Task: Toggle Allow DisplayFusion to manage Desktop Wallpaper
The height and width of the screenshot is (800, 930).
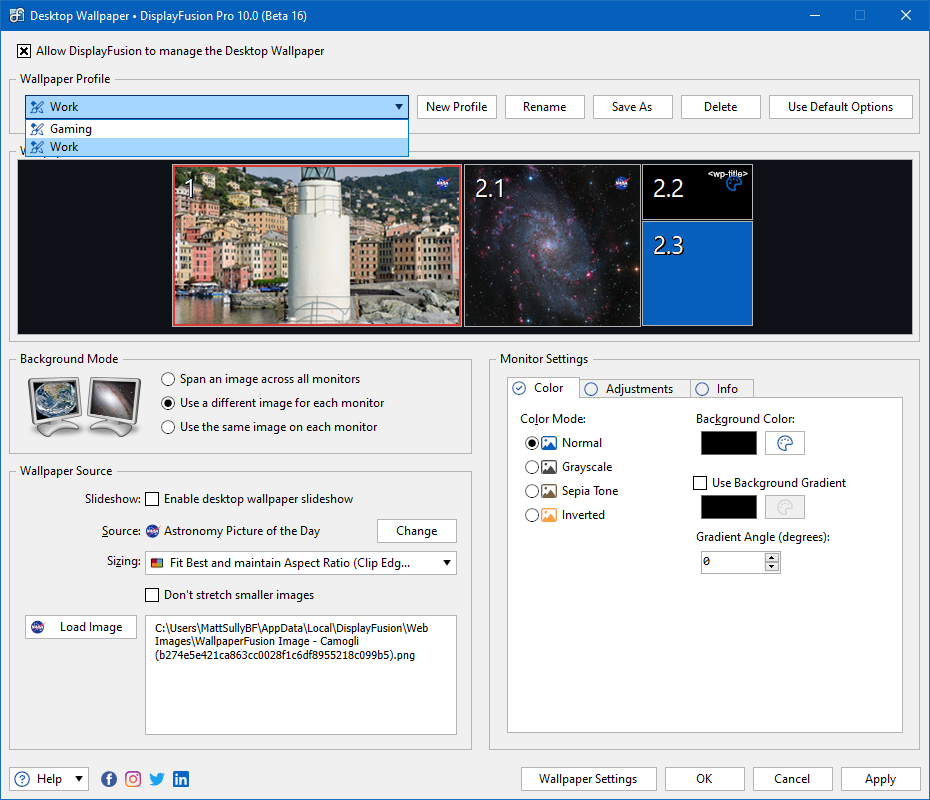Action: point(24,51)
